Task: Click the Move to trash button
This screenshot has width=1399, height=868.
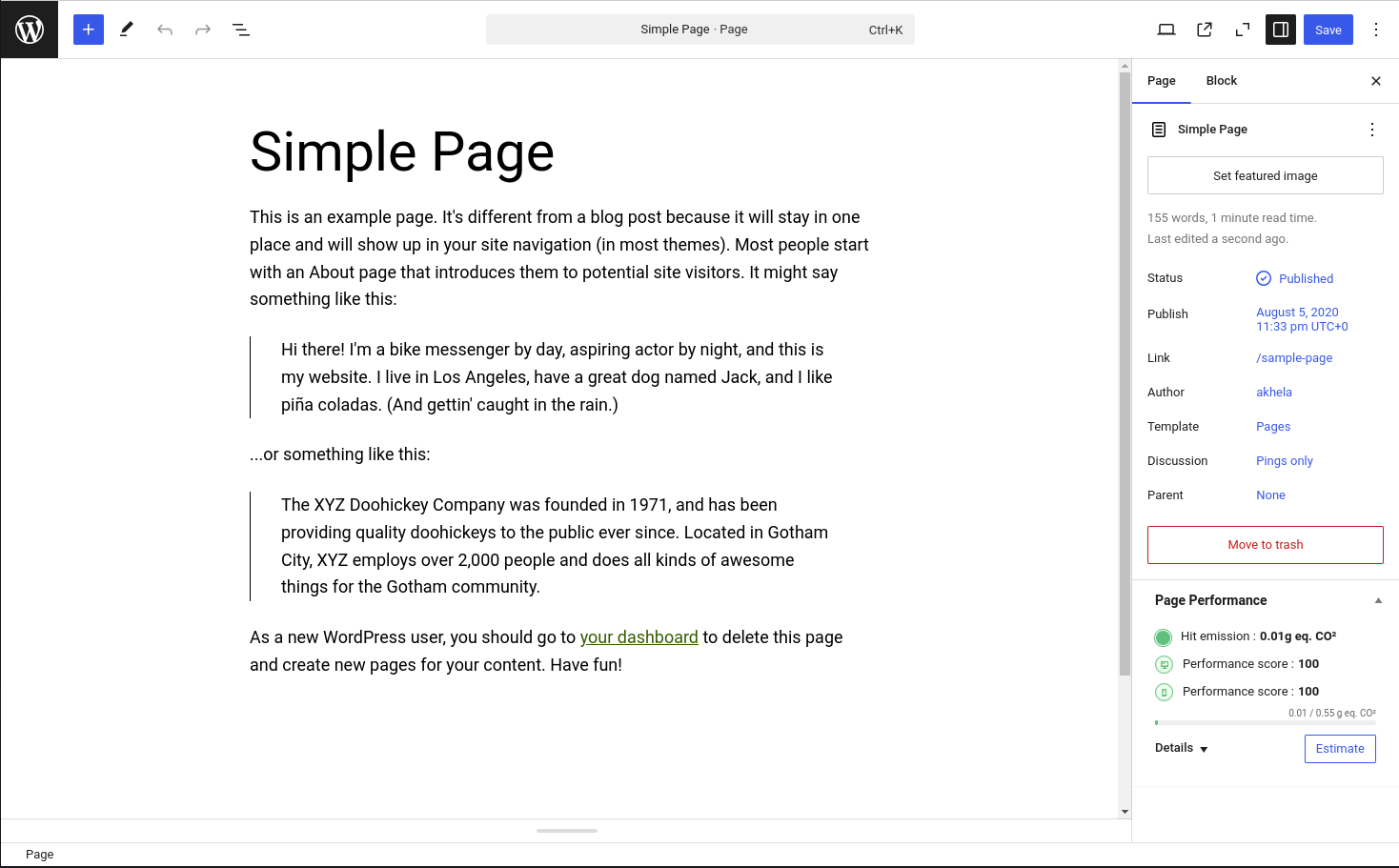Action: (1265, 545)
